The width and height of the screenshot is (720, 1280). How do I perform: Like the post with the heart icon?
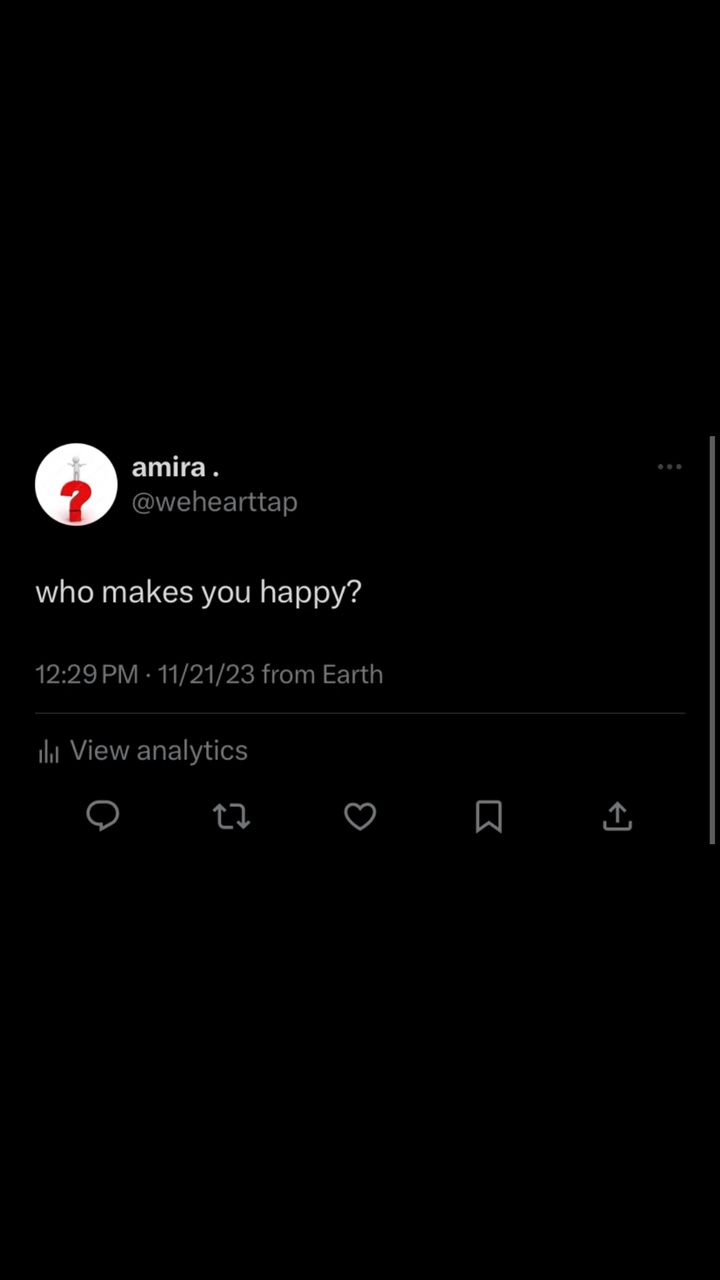coord(360,817)
